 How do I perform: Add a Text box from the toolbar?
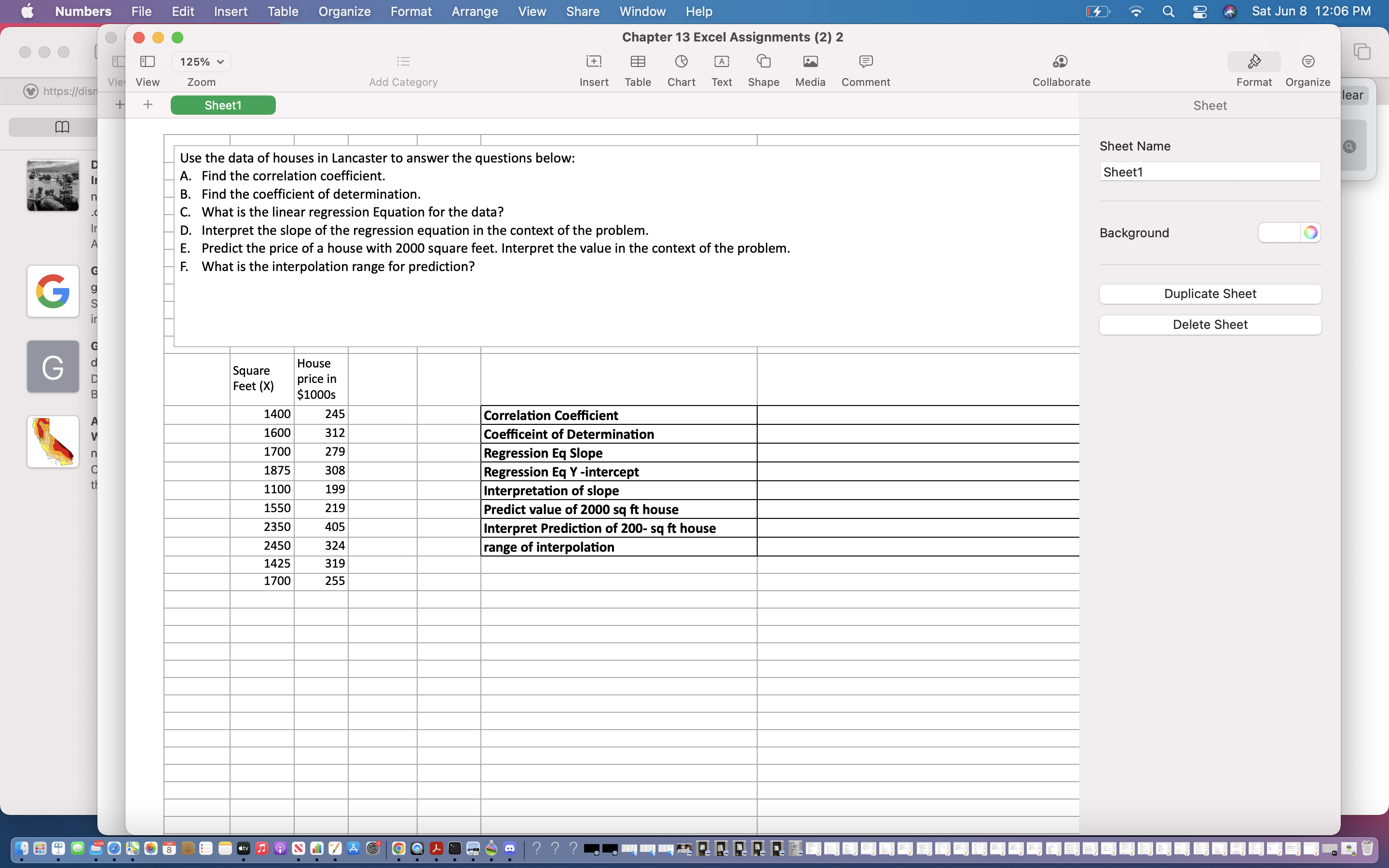pos(721,69)
